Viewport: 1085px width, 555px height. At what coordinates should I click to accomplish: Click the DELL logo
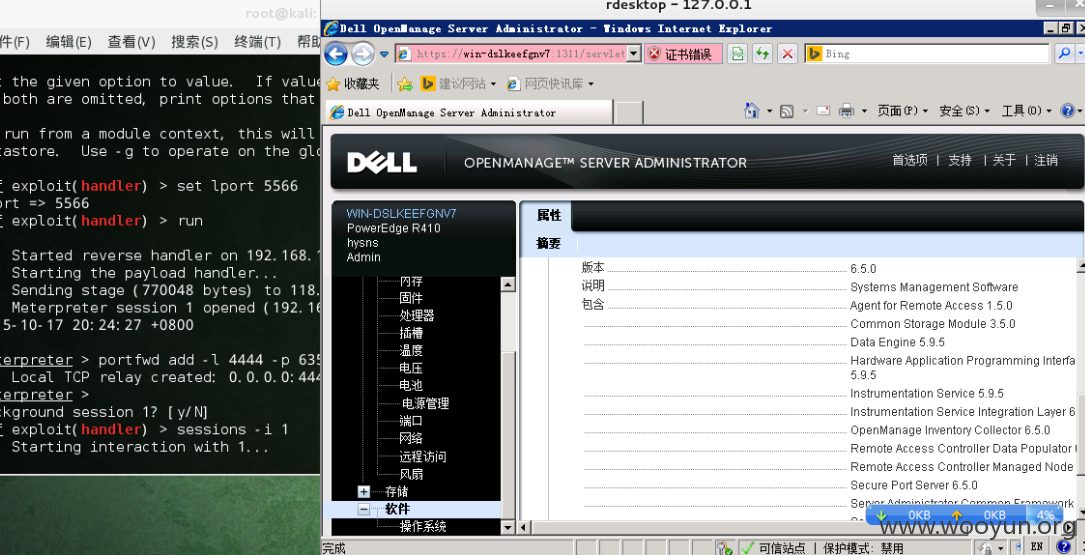point(382,163)
